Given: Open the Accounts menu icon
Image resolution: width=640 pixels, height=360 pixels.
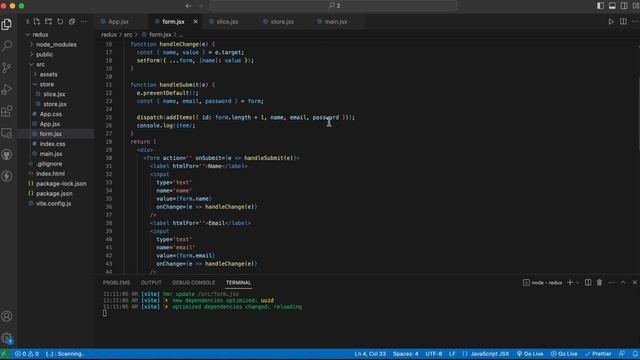Looking at the screenshot, I should (7, 316).
